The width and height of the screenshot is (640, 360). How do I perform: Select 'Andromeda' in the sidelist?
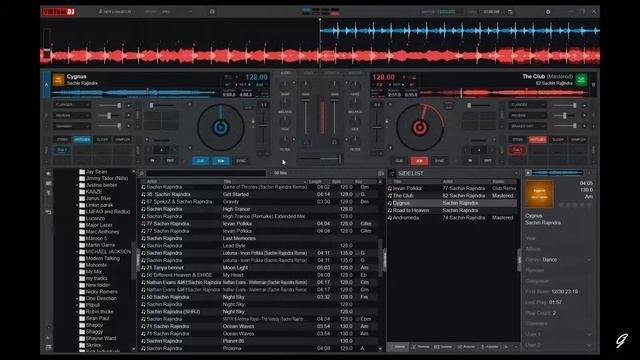452,218
